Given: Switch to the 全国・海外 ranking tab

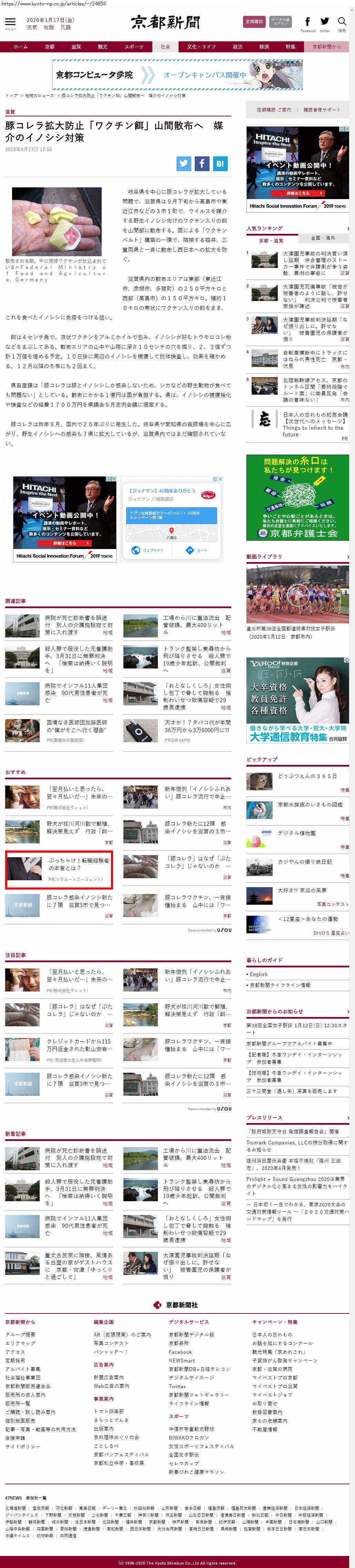Looking at the screenshot, I should [323, 238].
